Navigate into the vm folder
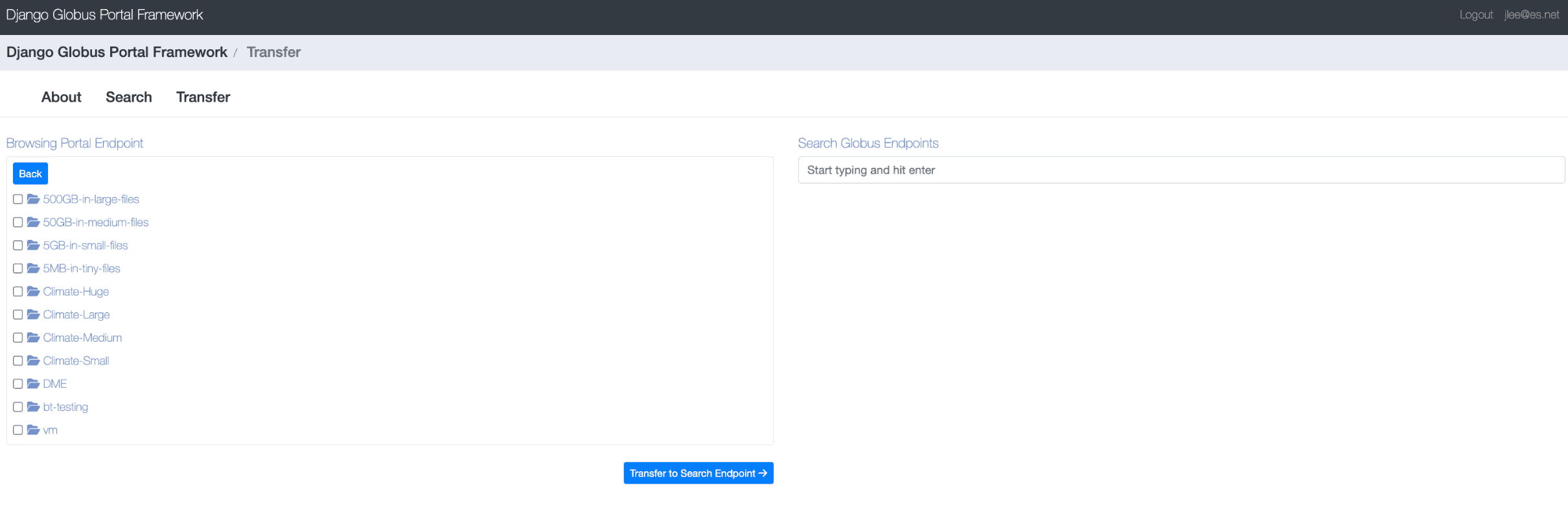The height and width of the screenshot is (516, 1568). coord(50,430)
